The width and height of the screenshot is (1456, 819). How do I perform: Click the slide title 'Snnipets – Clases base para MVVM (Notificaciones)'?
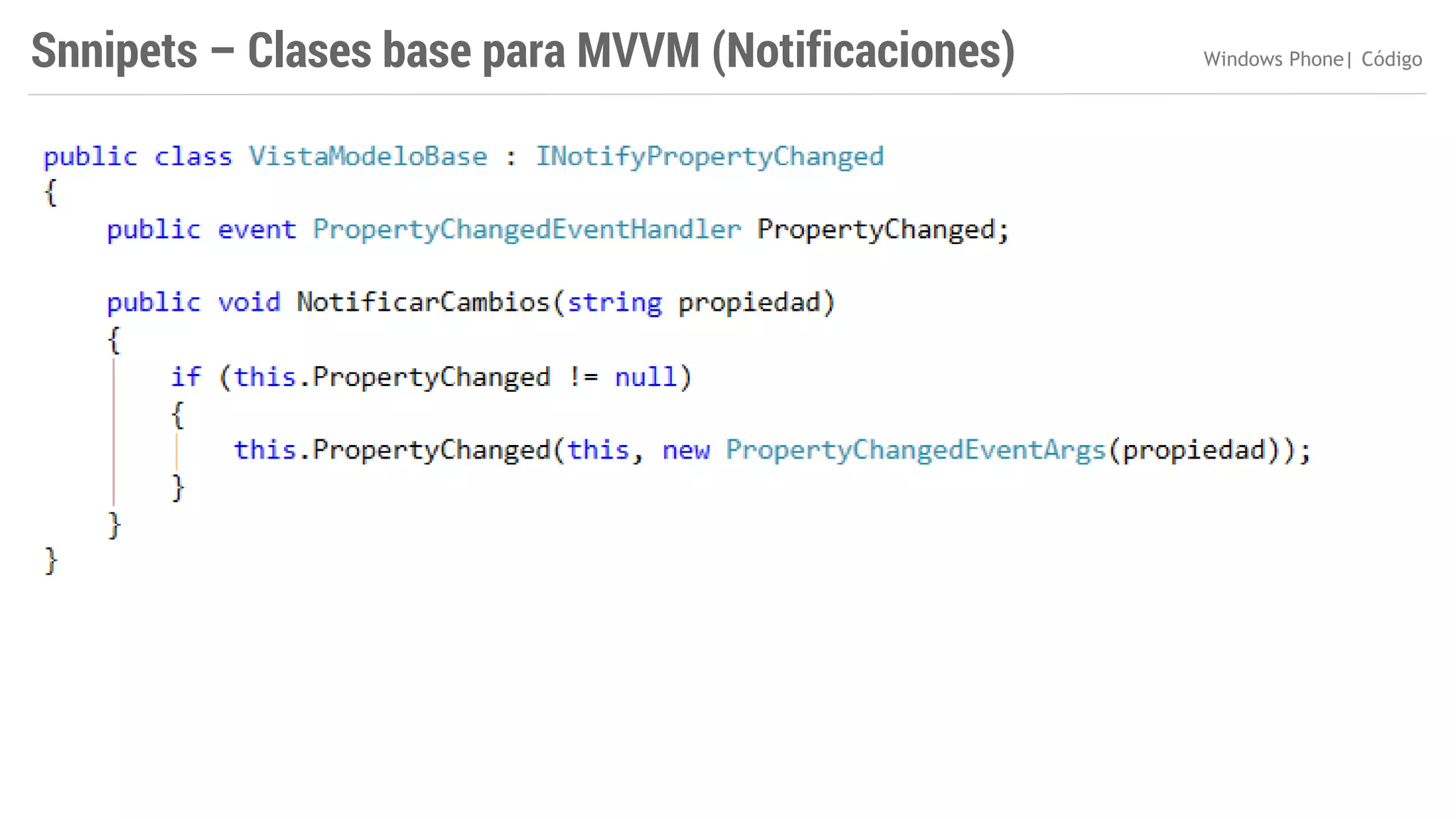click(x=523, y=52)
